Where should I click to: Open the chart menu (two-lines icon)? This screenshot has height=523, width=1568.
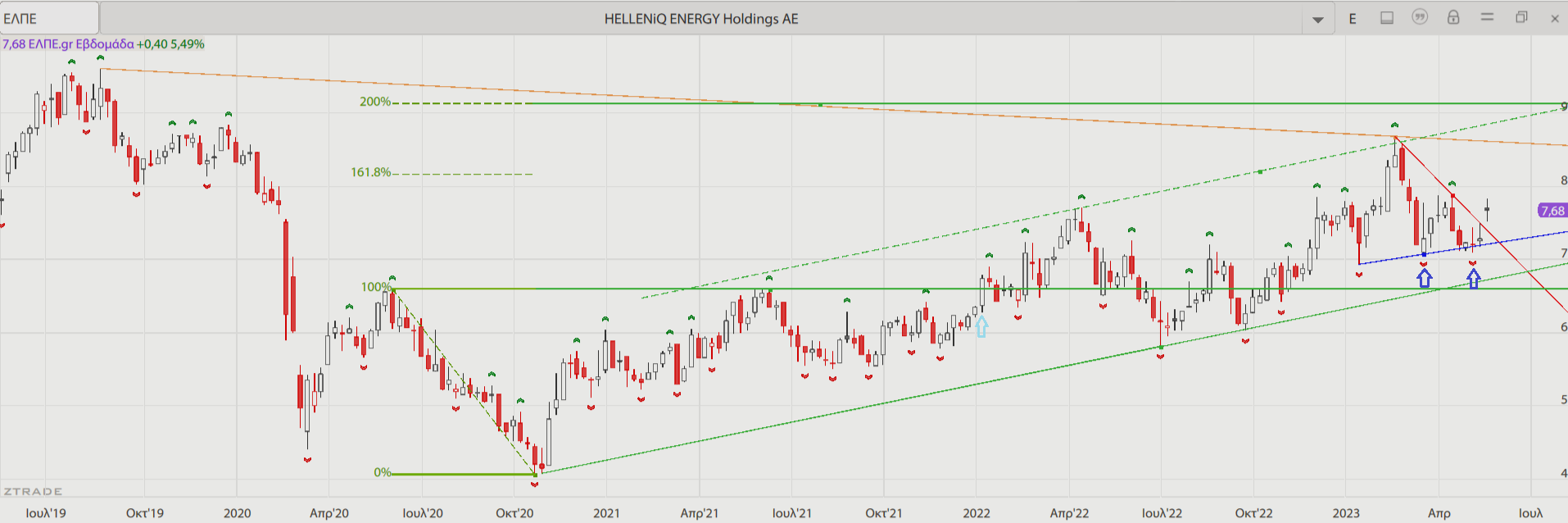point(1488,17)
